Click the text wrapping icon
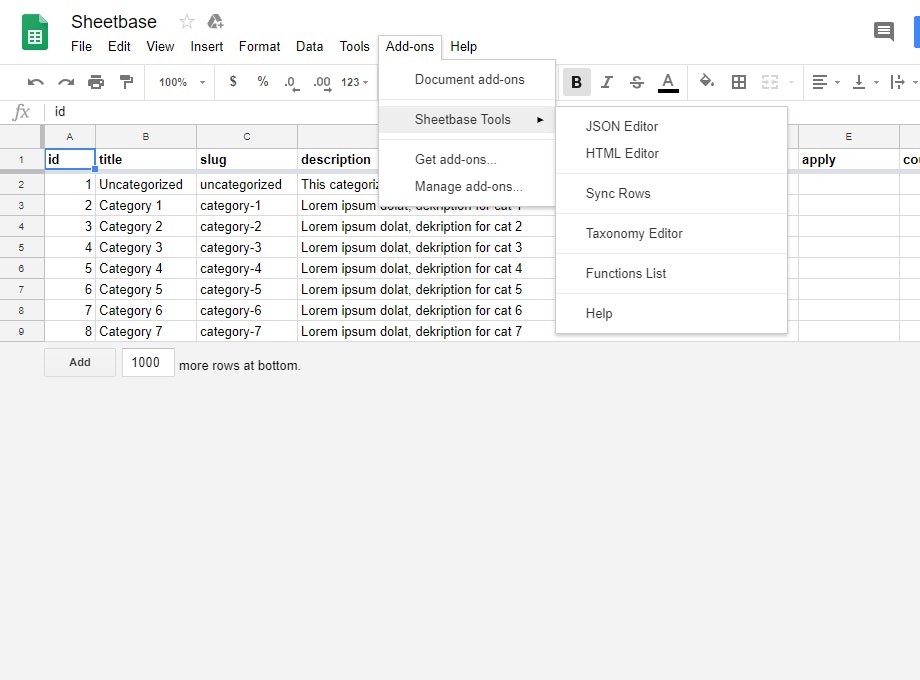The width and height of the screenshot is (920, 680). (897, 82)
